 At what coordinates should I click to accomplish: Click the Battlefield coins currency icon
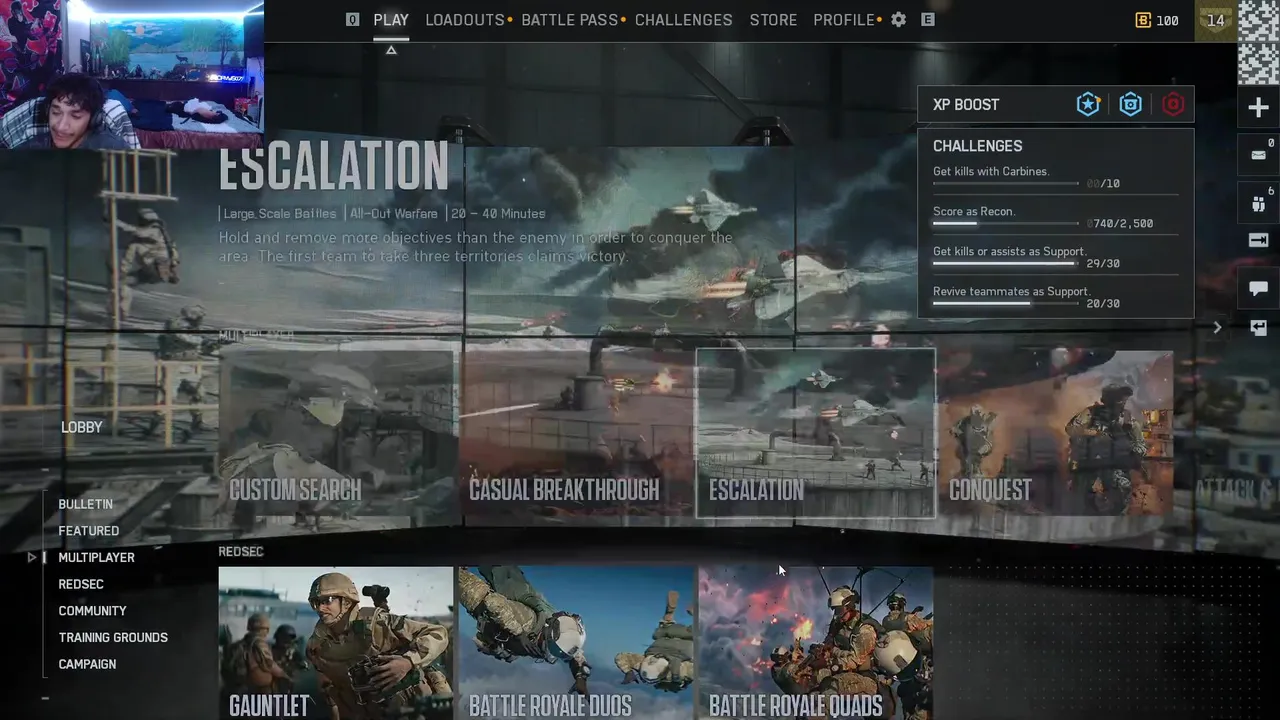[1143, 20]
